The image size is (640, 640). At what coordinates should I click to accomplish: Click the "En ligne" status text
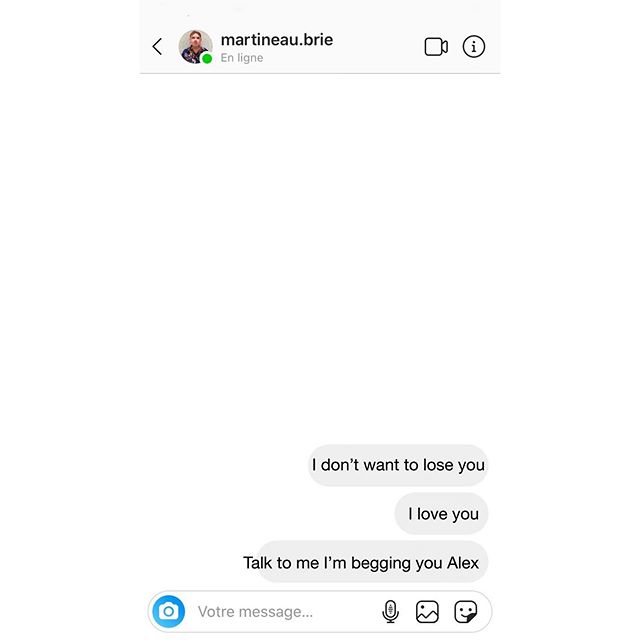coord(242,58)
